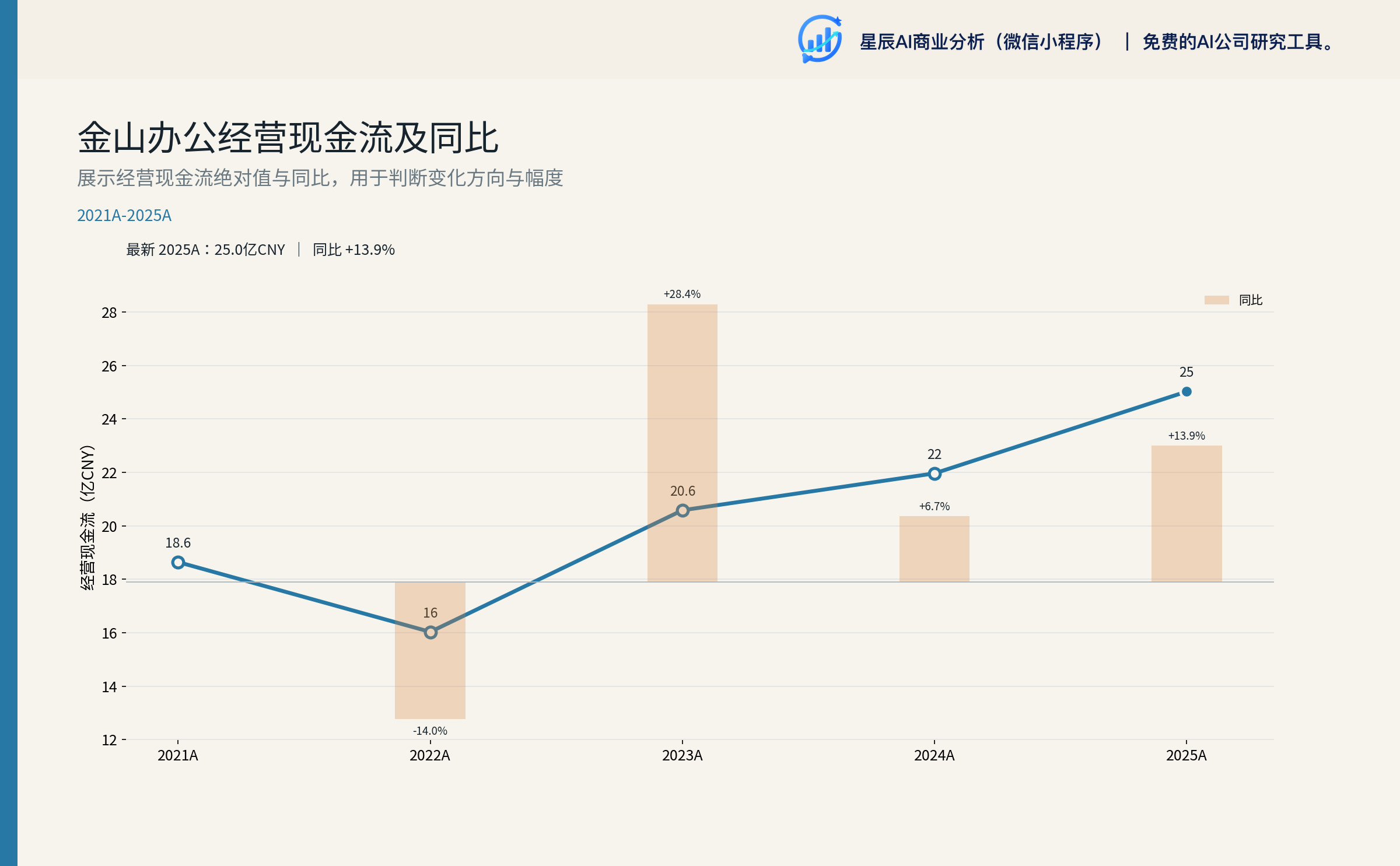This screenshot has width=1400, height=866.
Task: Click the 2024A x-axis label
Action: pyautogui.click(x=935, y=756)
